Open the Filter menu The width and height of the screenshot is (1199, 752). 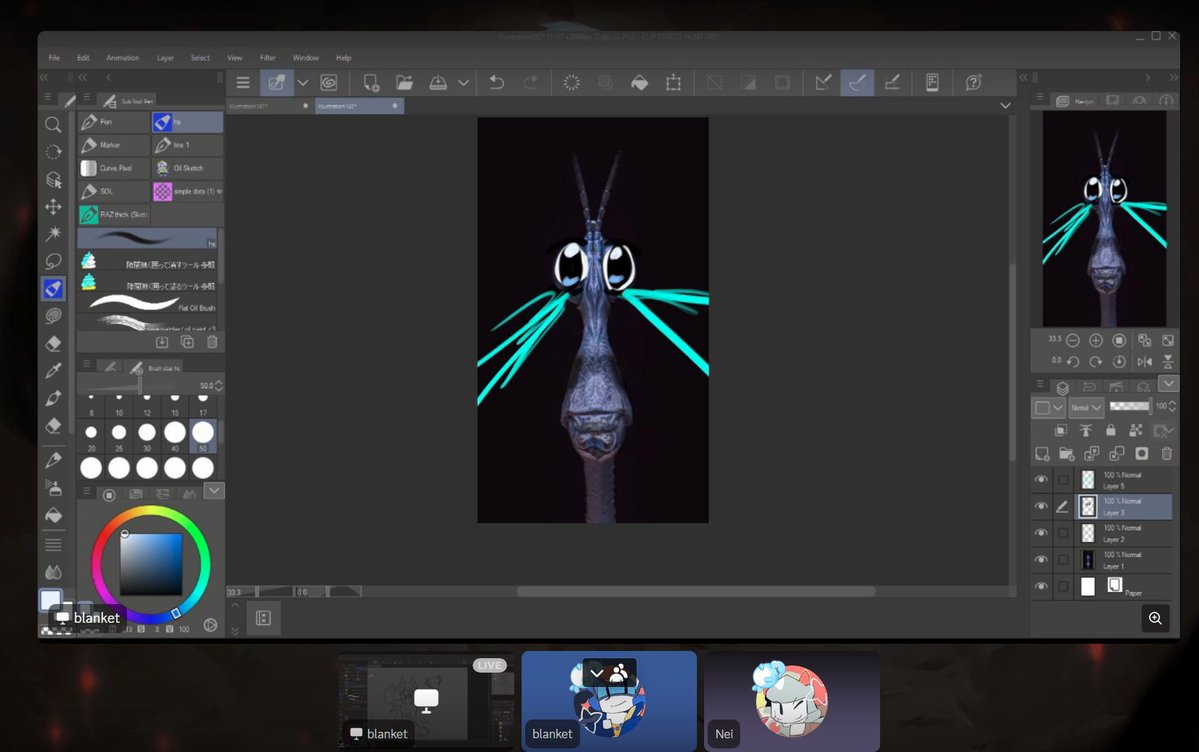tap(268, 57)
